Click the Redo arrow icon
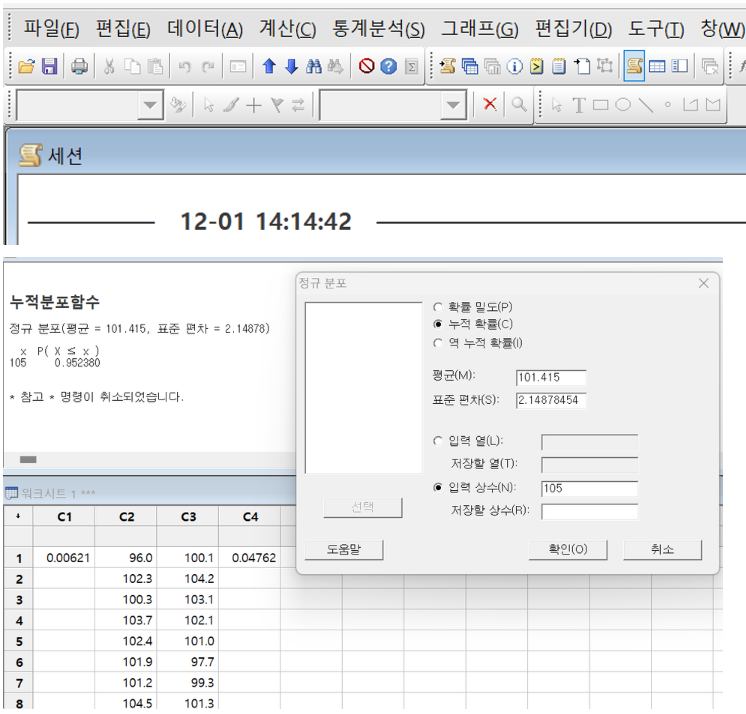746x714 pixels. click(207, 66)
